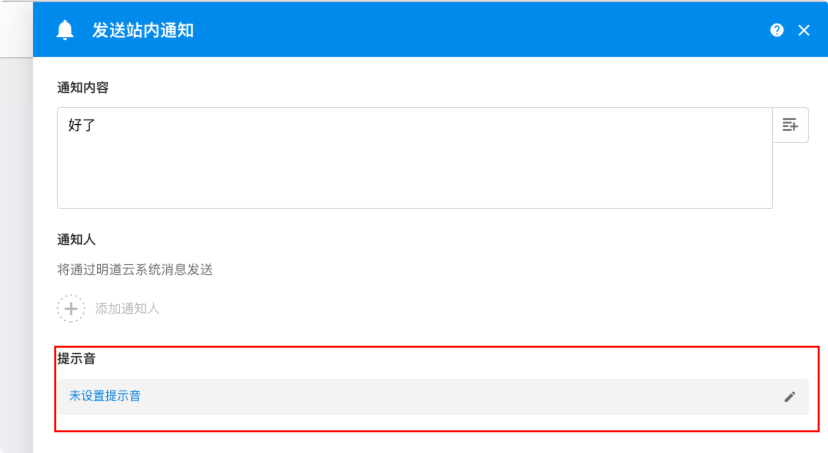Click the dashed plus circle to add a recipient
The image size is (828, 453).
pyautogui.click(x=71, y=308)
